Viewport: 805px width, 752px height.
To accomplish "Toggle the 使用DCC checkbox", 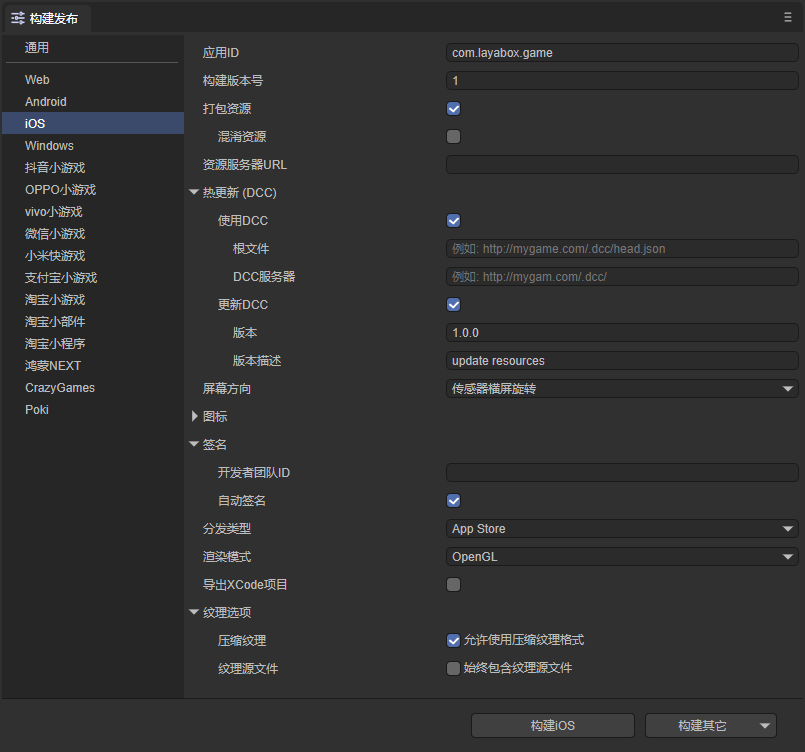I will coord(453,221).
